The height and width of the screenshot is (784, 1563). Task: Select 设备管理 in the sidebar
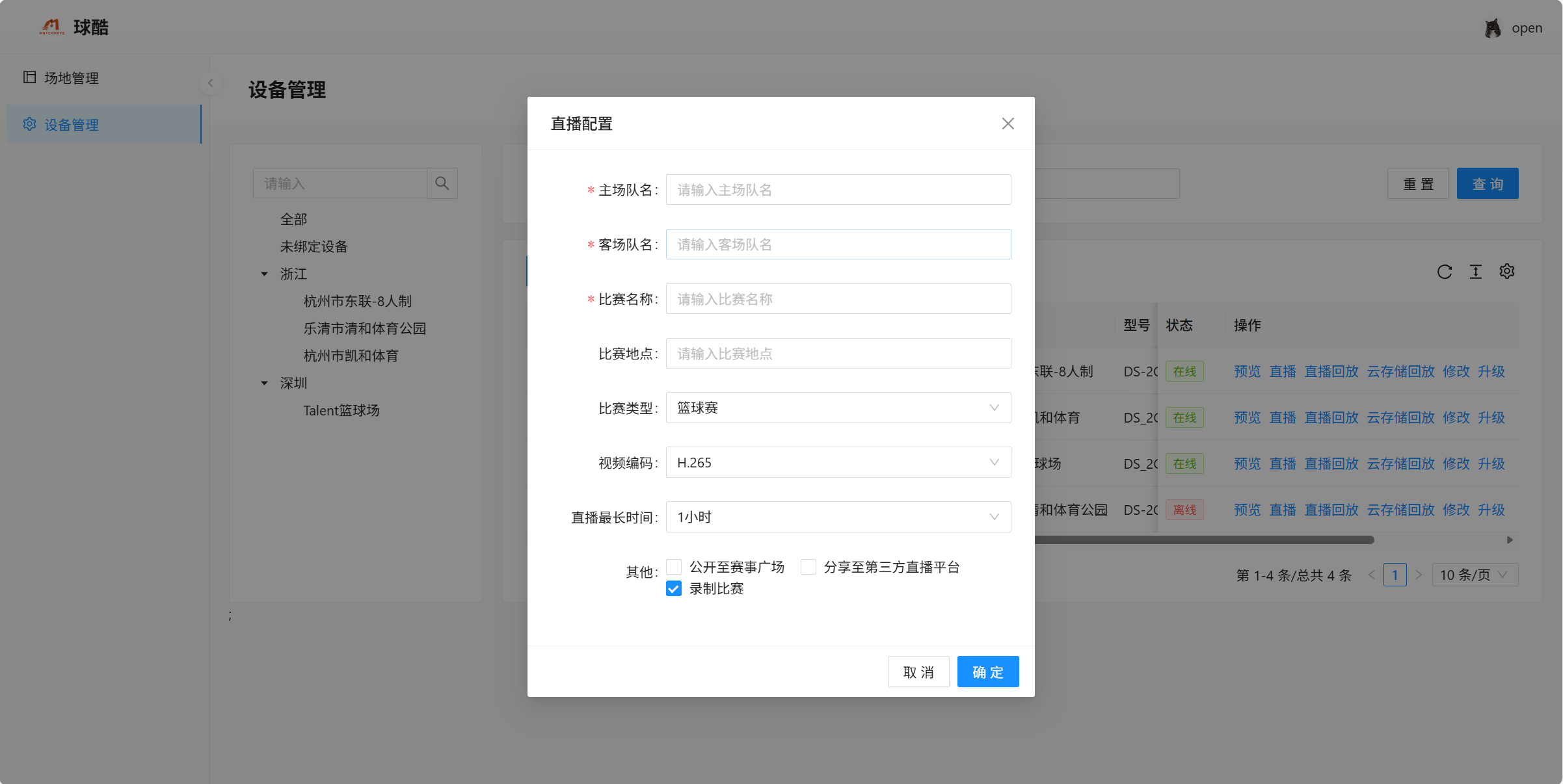pyautogui.click(x=71, y=124)
